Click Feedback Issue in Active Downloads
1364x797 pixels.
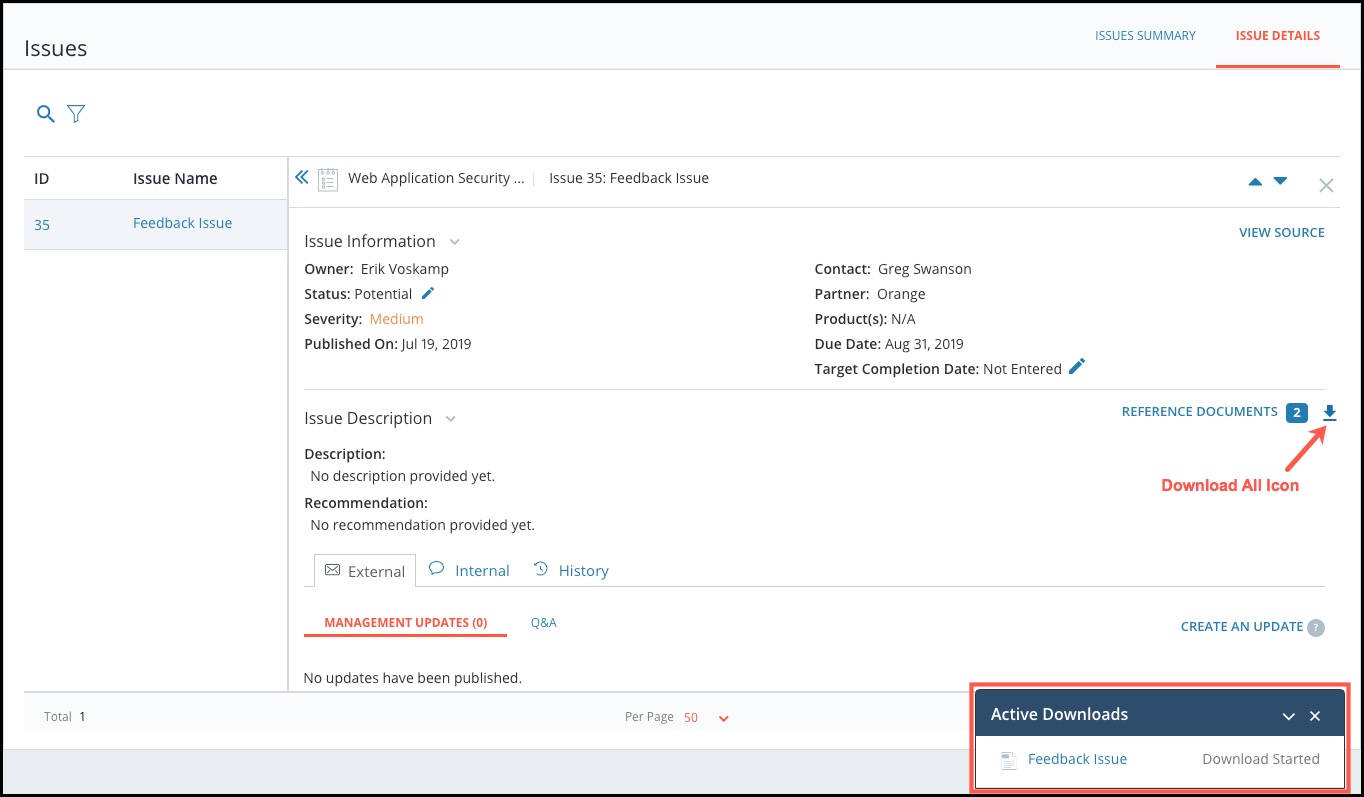pyautogui.click(x=1077, y=759)
